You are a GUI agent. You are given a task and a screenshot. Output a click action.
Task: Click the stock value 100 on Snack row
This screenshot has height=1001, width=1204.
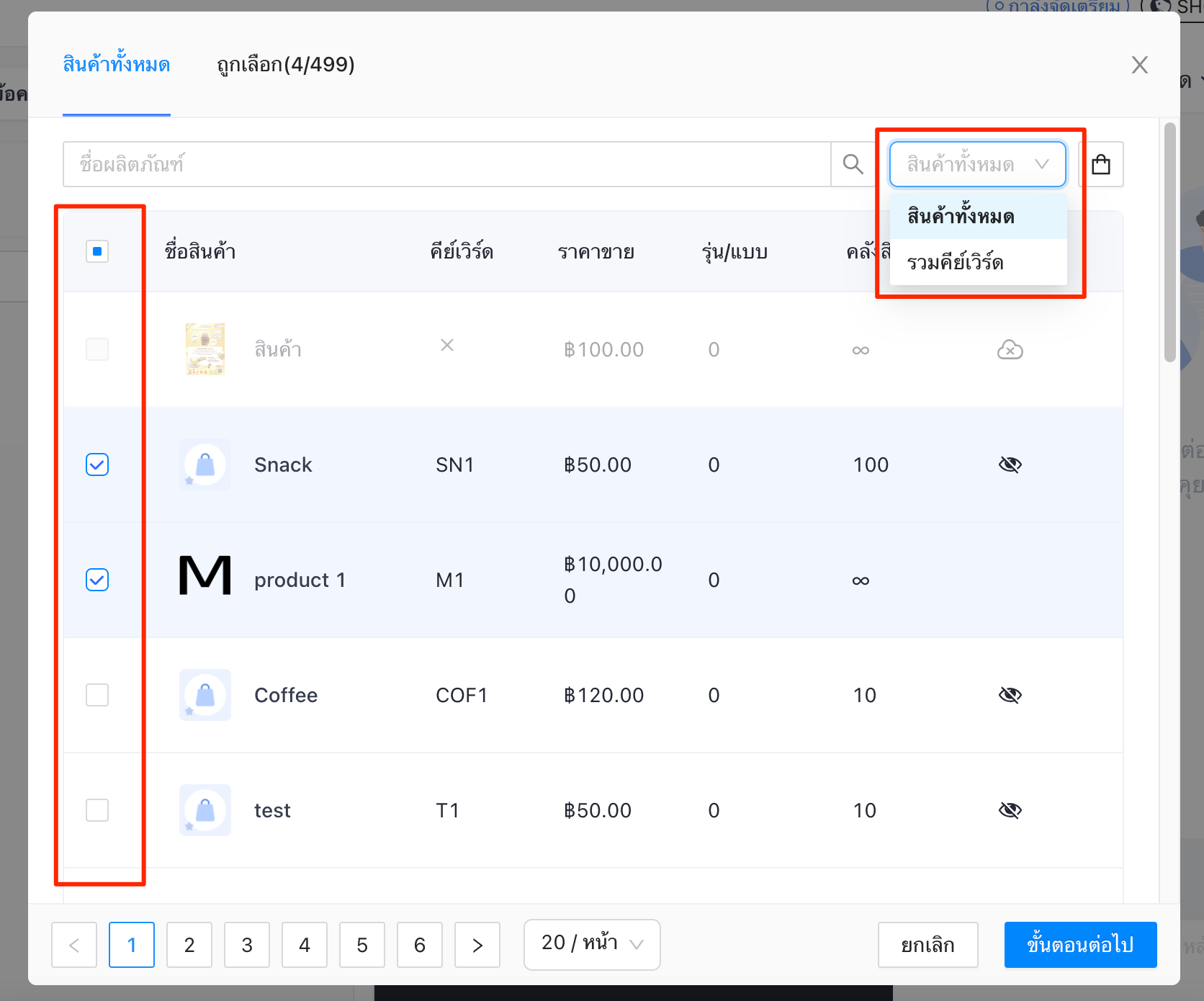tap(871, 464)
